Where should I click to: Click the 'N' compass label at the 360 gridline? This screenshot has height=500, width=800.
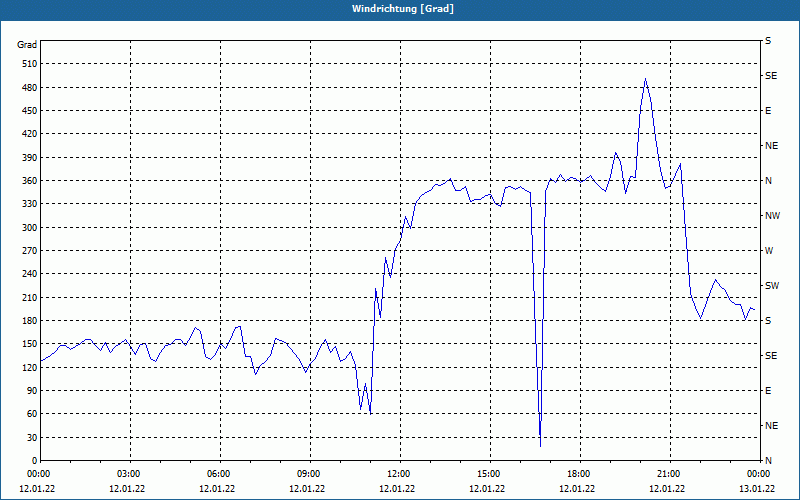[769, 181]
